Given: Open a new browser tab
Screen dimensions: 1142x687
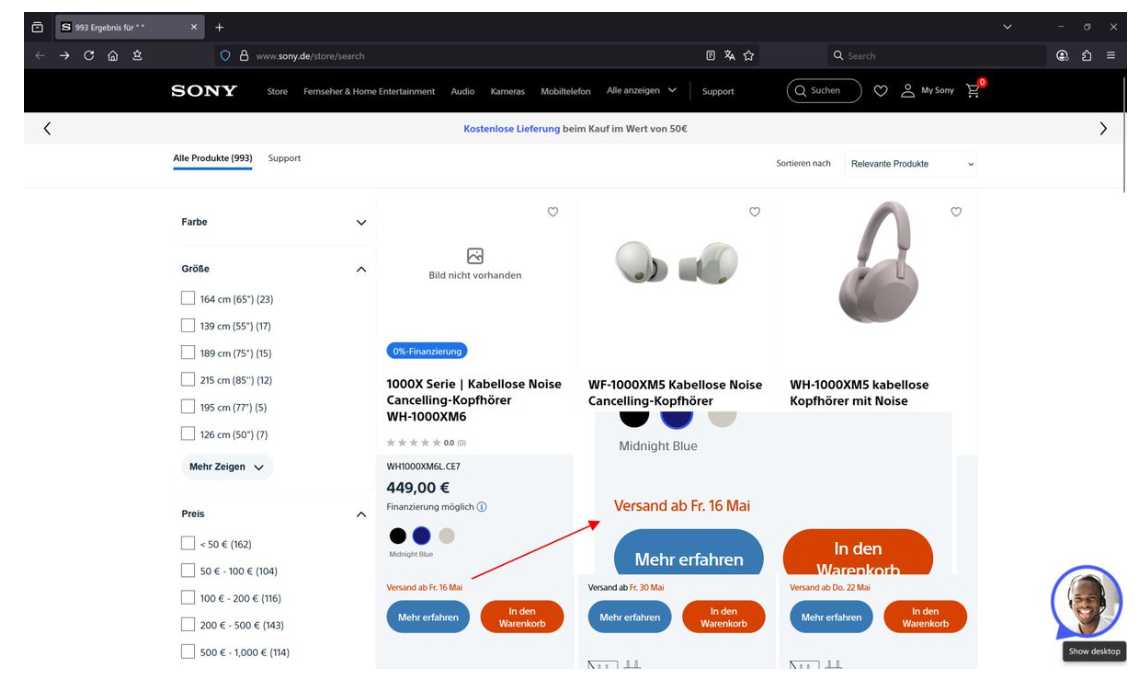Looking at the screenshot, I should pos(219,27).
